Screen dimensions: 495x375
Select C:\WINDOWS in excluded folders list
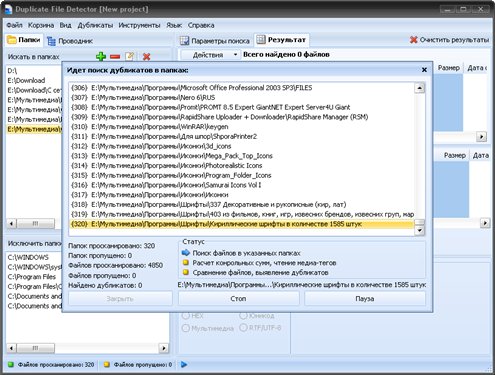pyautogui.click(x=28, y=257)
